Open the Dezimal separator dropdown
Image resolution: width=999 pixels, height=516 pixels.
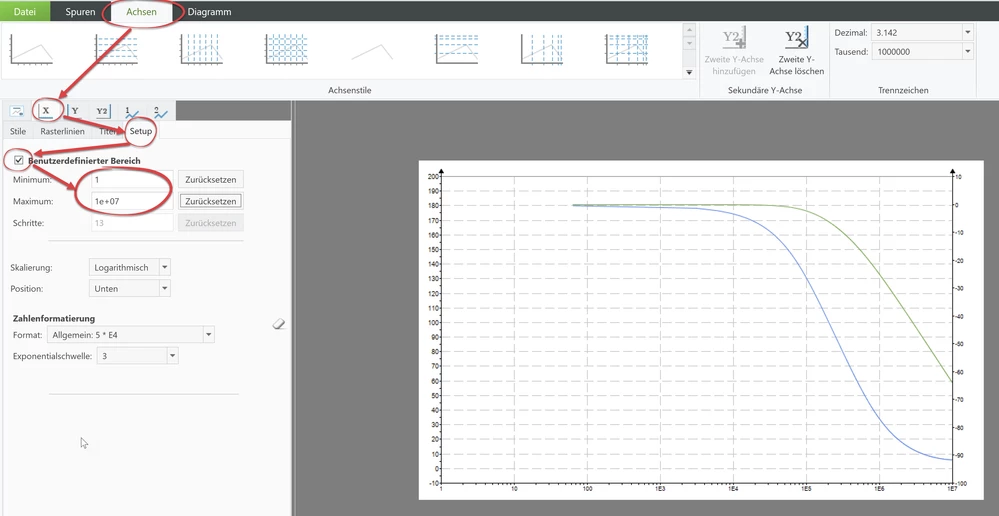[923, 32]
